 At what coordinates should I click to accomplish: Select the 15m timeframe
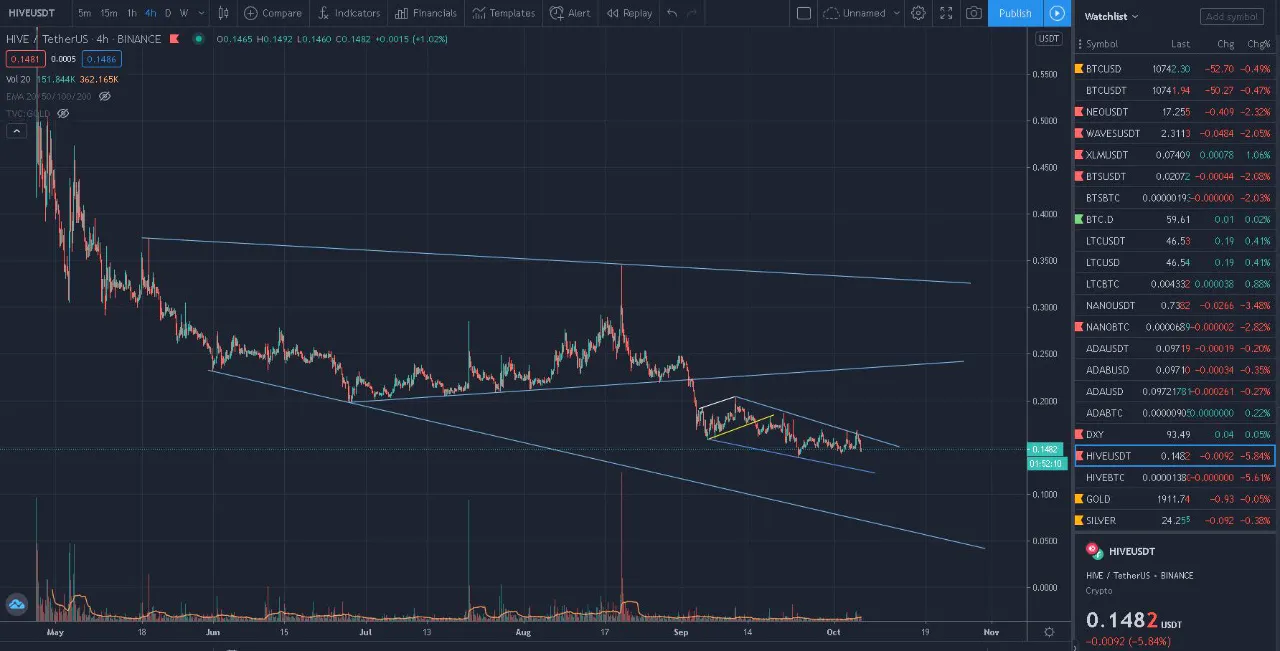108,13
